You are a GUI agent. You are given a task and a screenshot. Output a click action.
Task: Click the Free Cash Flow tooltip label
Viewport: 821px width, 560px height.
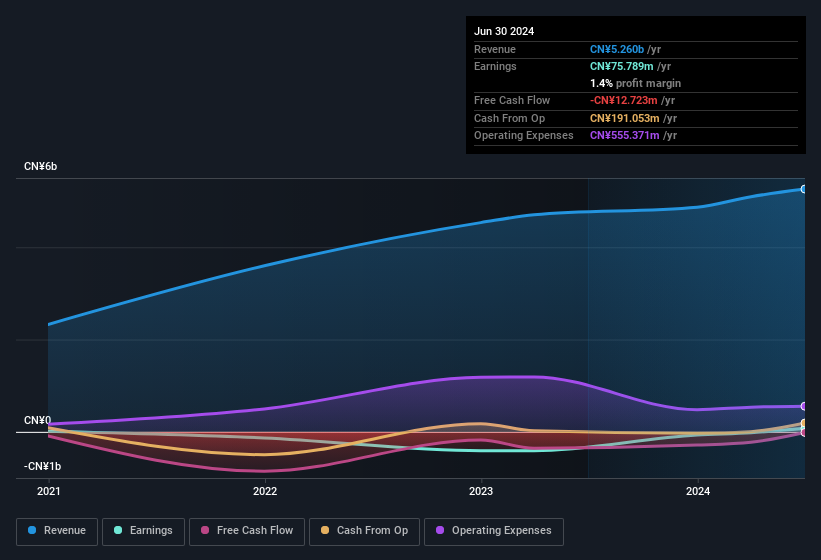[512, 100]
